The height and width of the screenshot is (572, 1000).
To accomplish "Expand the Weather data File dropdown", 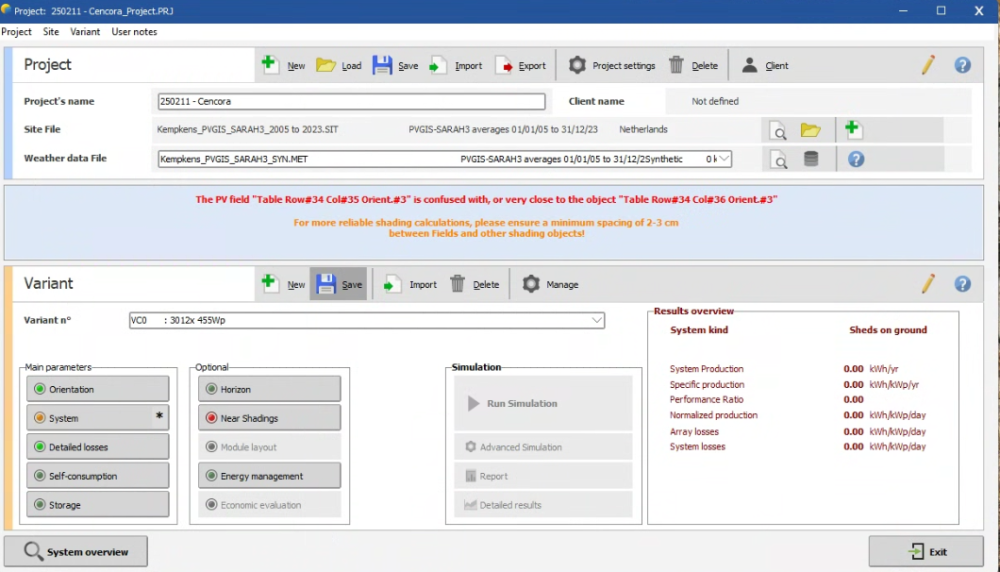I will point(724,159).
